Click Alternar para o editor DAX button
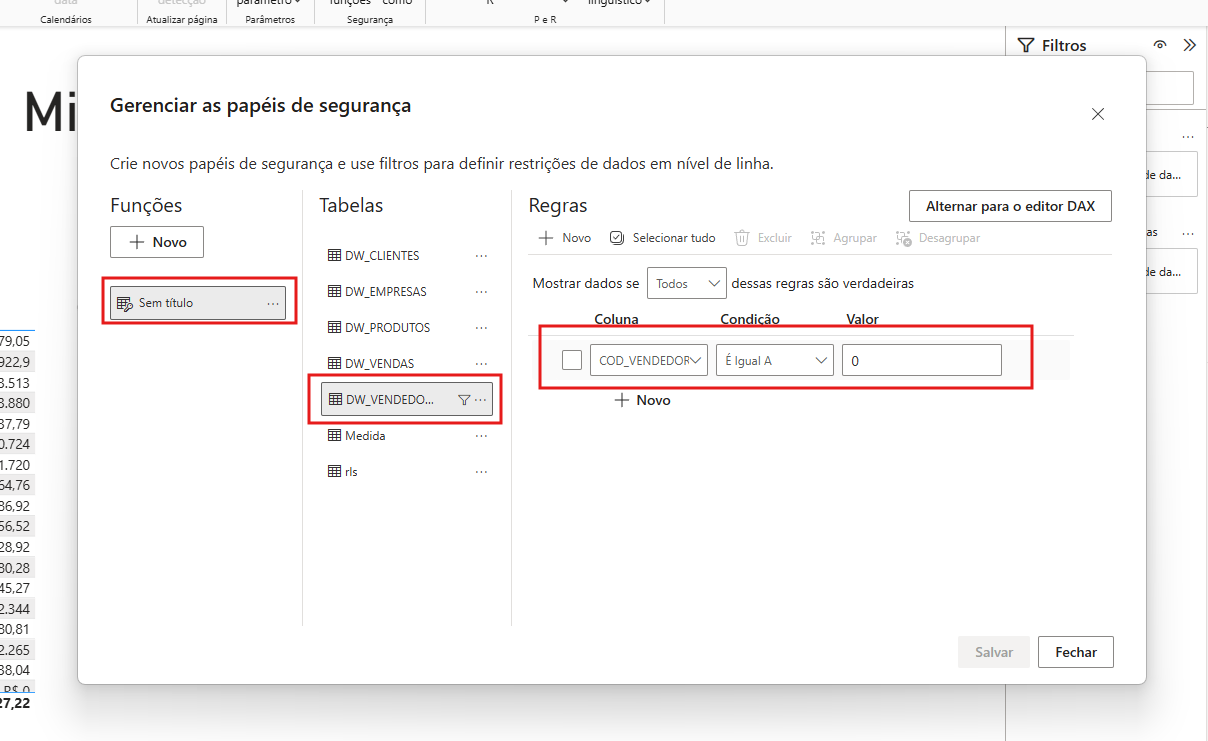The height and width of the screenshot is (741, 1208). coord(1010,206)
